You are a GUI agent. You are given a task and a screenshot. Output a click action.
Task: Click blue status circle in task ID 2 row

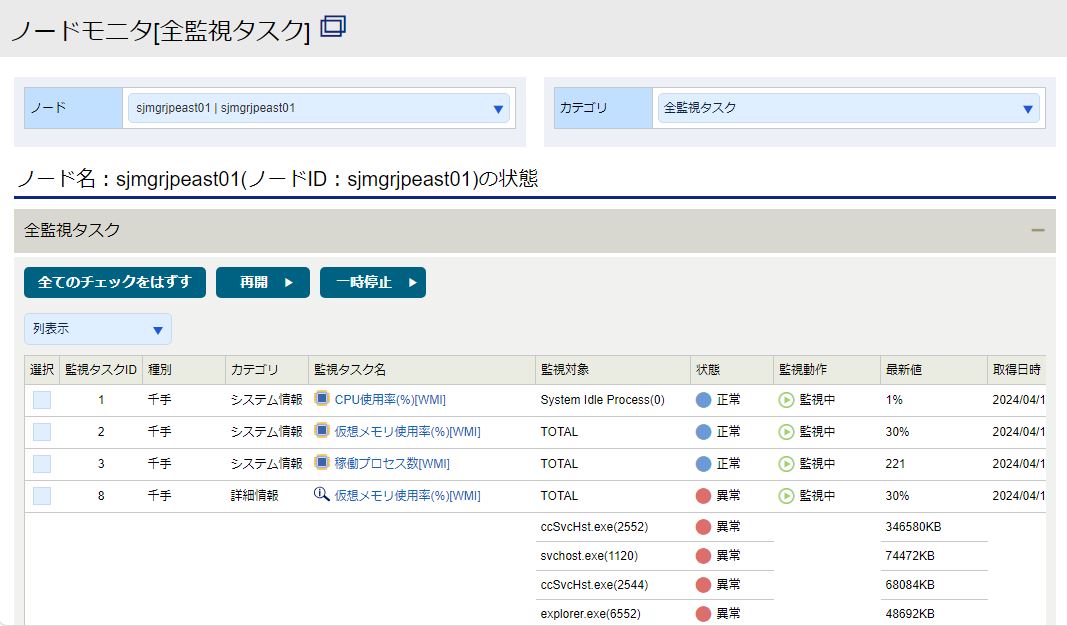pyautogui.click(x=704, y=432)
